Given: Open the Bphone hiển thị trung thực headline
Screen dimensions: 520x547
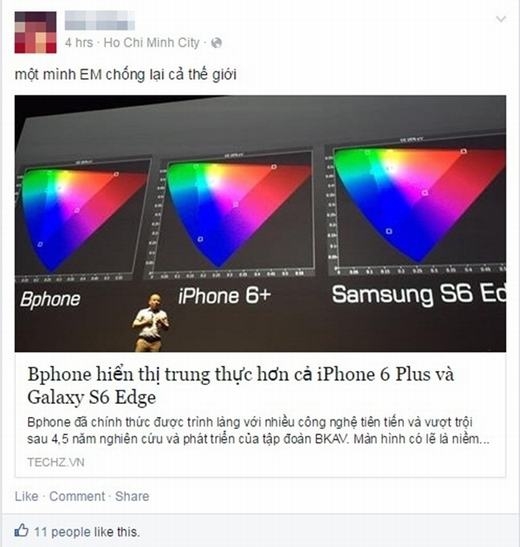Looking at the screenshot, I should click(x=241, y=385).
